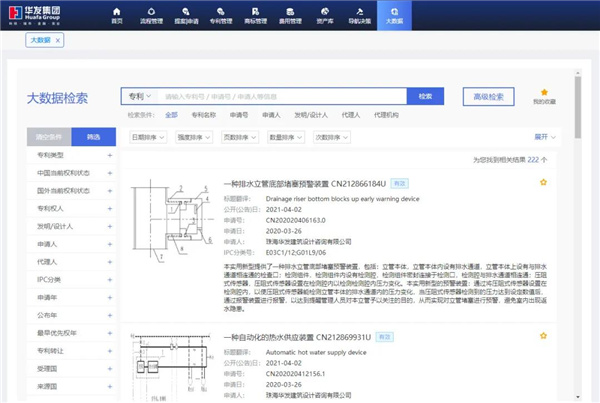Select the 专利名称 search condition
The width and height of the screenshot is (600, 403).
click(204, 115)
